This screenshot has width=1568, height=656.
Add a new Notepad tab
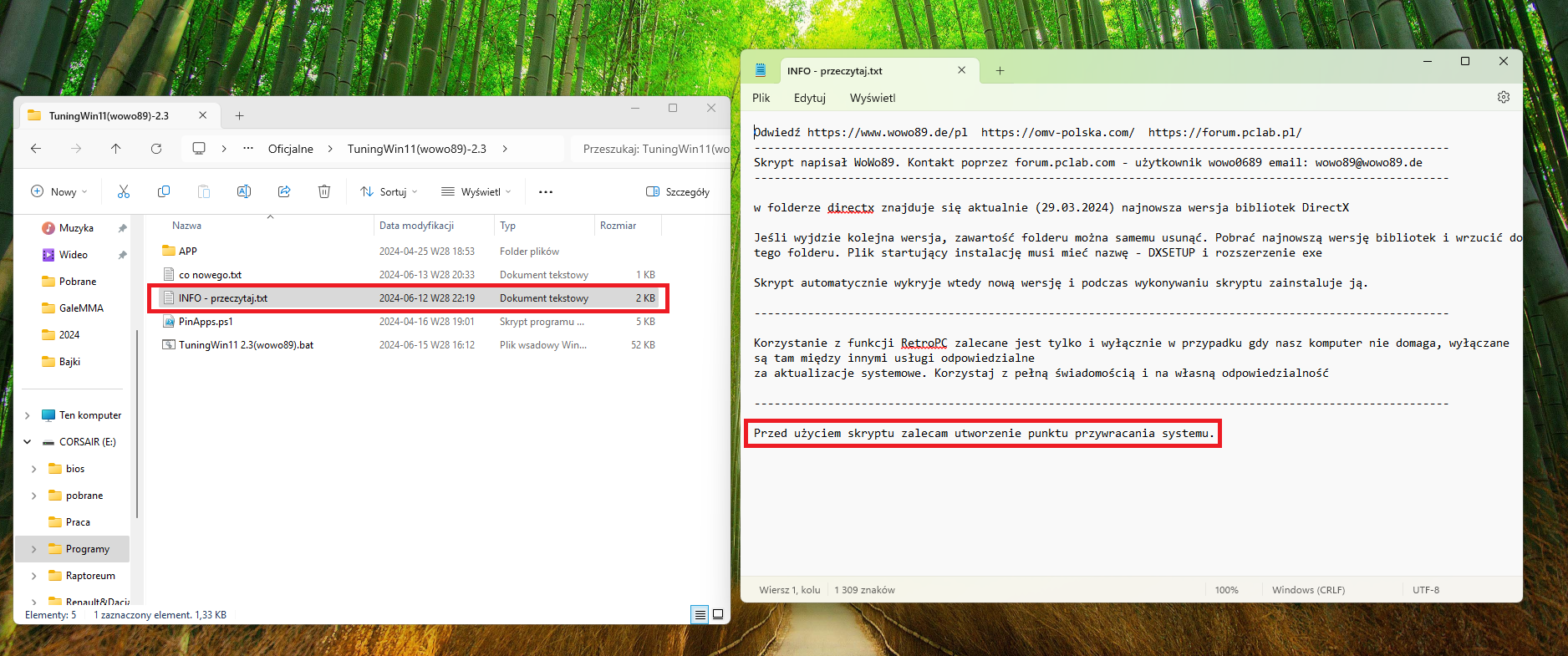coord(1000,71)
